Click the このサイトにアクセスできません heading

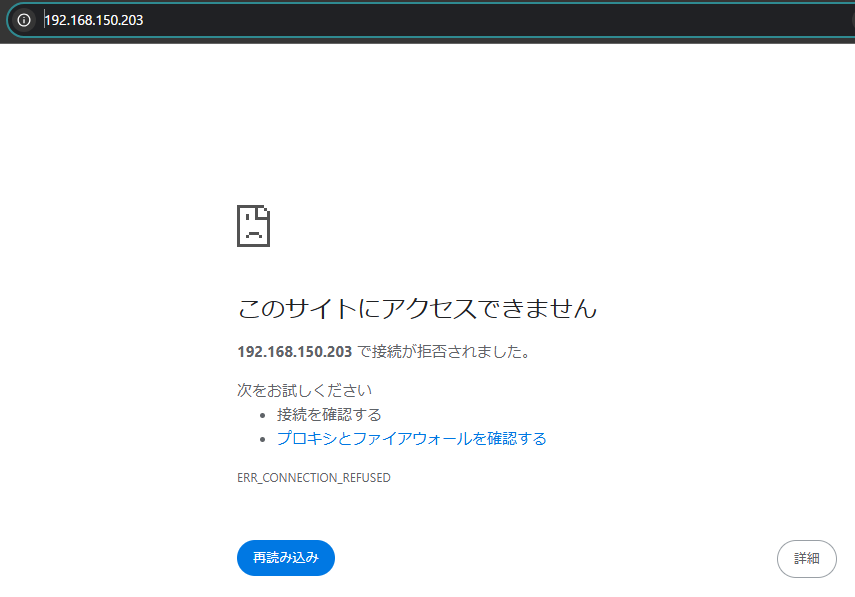(x=417, y=308)
